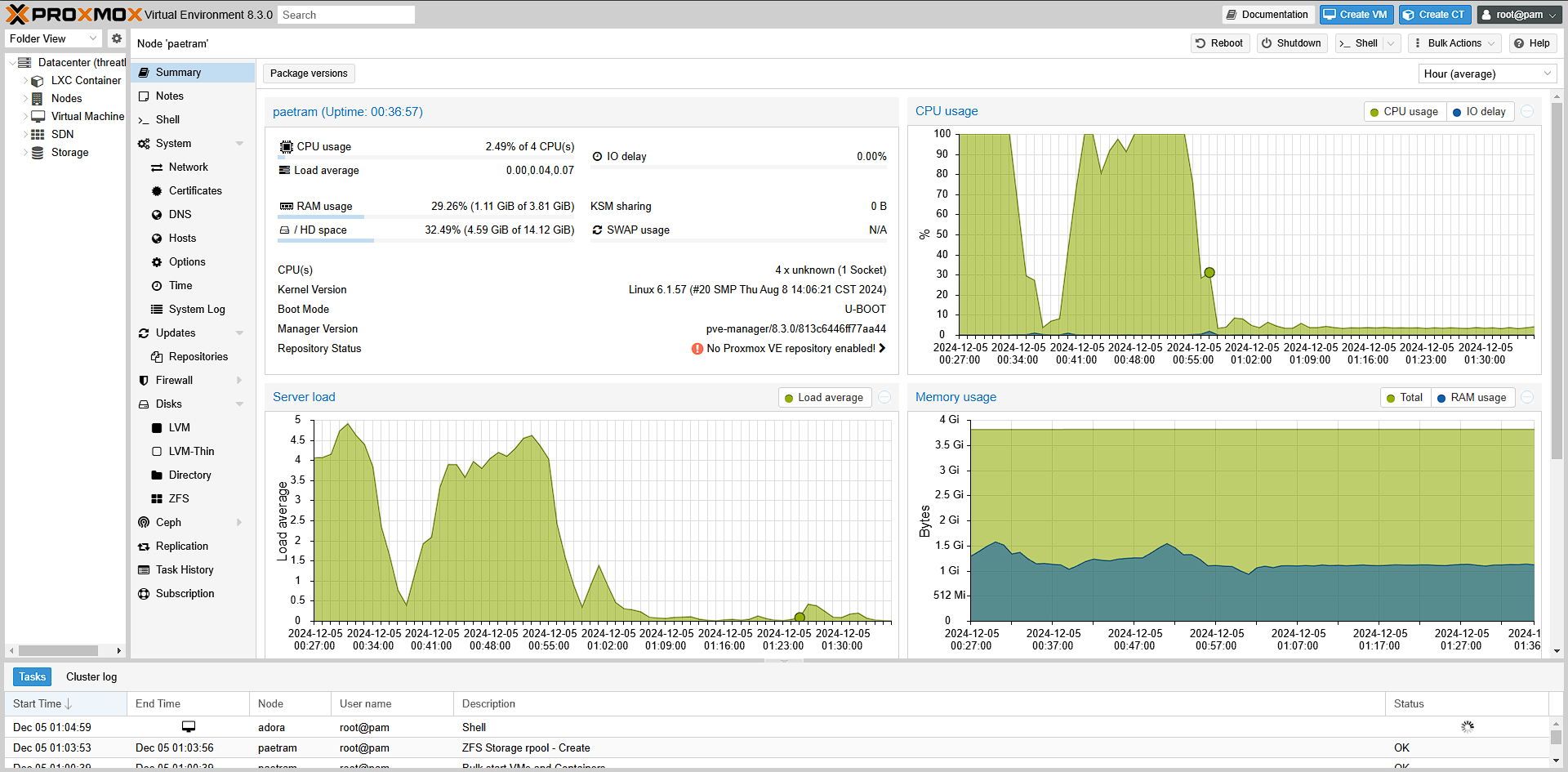Image resolution: width=1568 pixels, height=772 pixels.
Task: Collapse the Updates section arrow
Action: pyautogui.click(x=239, y=333)
